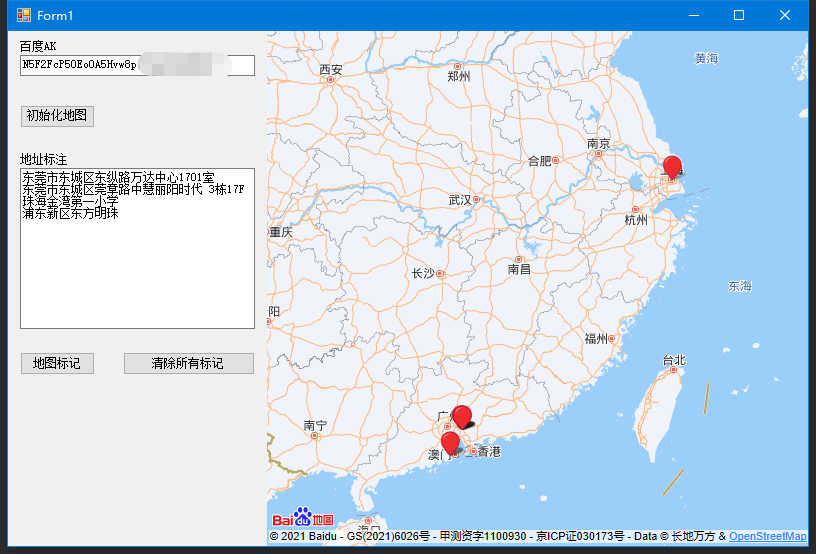816x554 pixels.
Task: Select the line 珠海金湾第一小学
Action: click(70, 201)
